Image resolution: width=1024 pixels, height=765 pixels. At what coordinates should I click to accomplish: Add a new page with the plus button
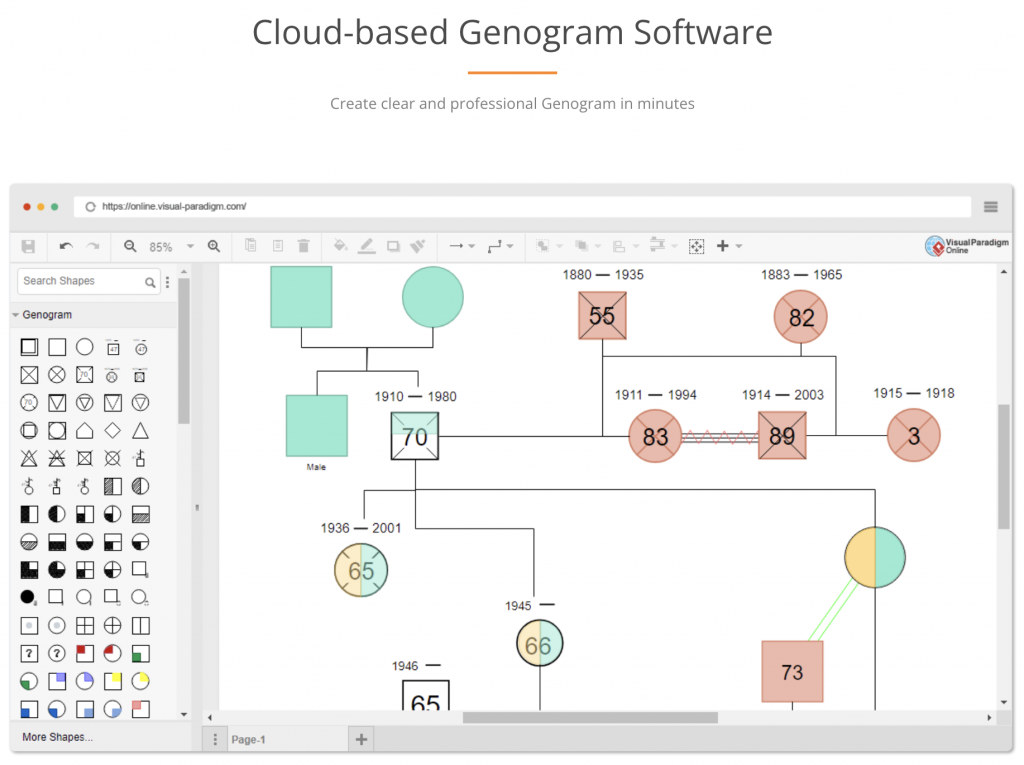pyautogui.click(x=360, y=738)
